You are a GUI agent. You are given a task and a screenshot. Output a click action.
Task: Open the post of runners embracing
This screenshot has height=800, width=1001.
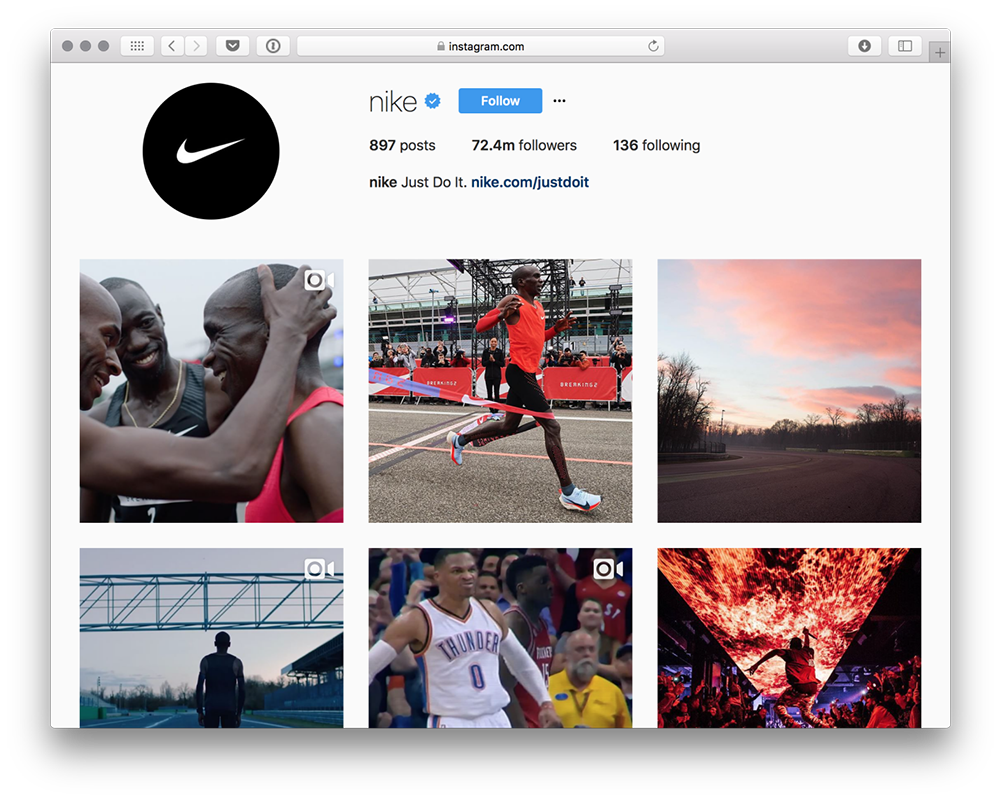coord(211,391)
